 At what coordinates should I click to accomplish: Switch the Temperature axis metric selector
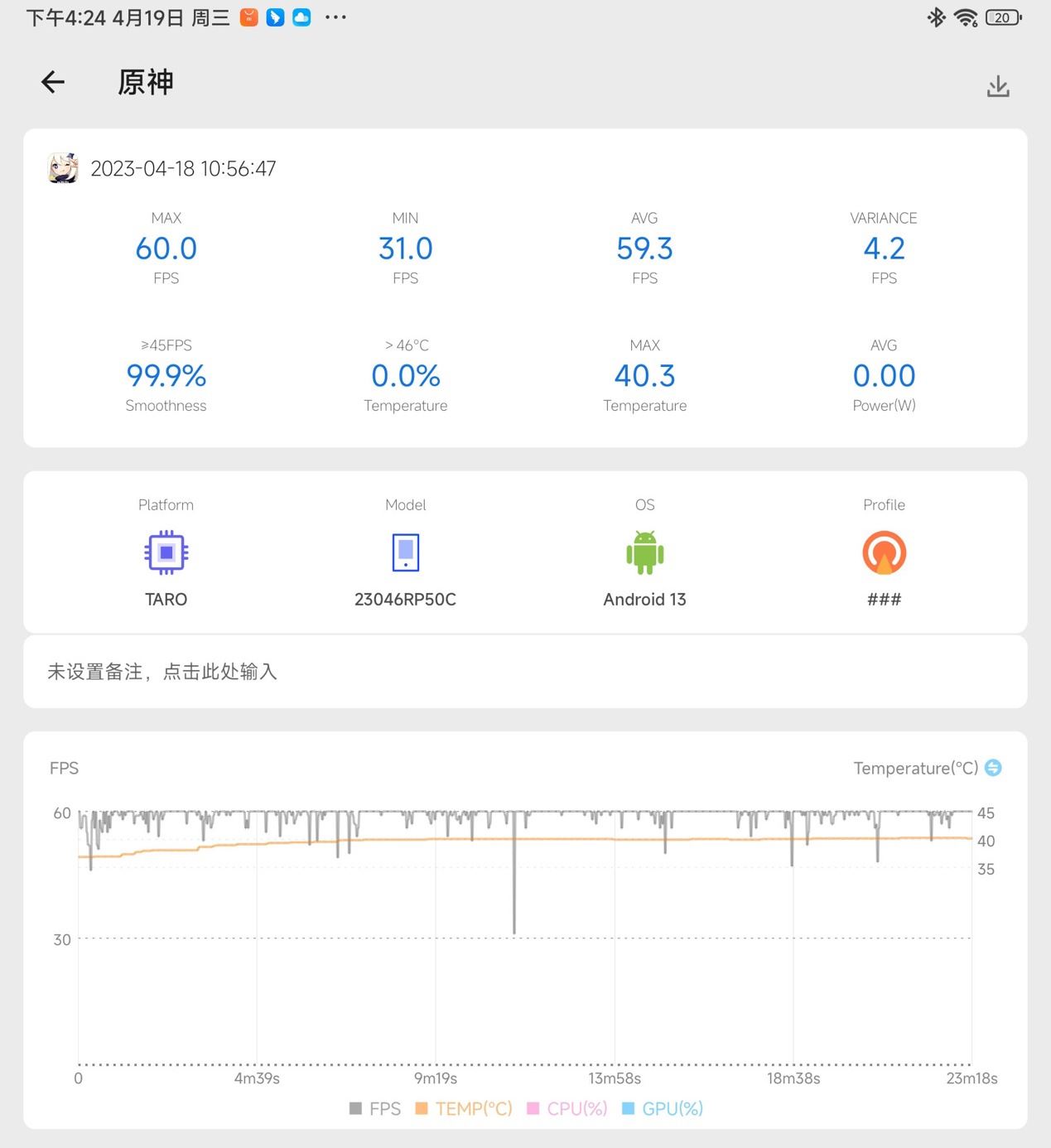tap(993, 768)
